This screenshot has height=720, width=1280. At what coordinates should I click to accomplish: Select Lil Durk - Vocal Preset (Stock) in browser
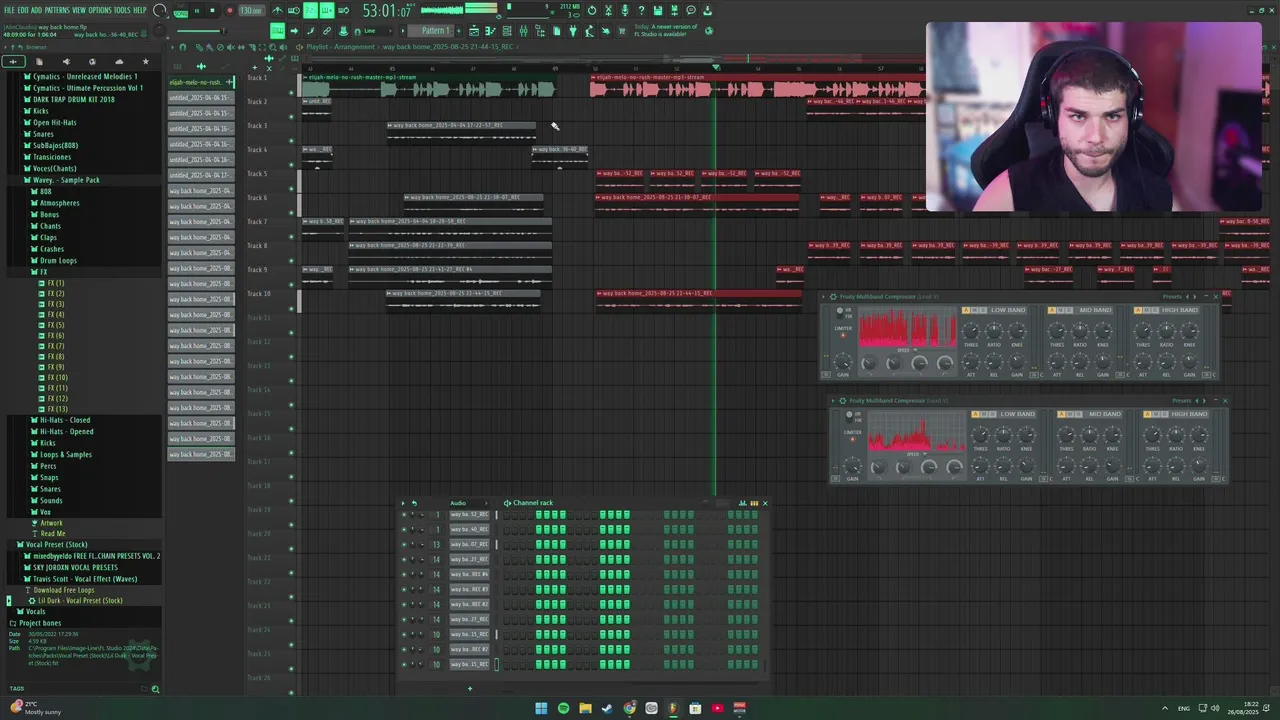coord(80,601)
